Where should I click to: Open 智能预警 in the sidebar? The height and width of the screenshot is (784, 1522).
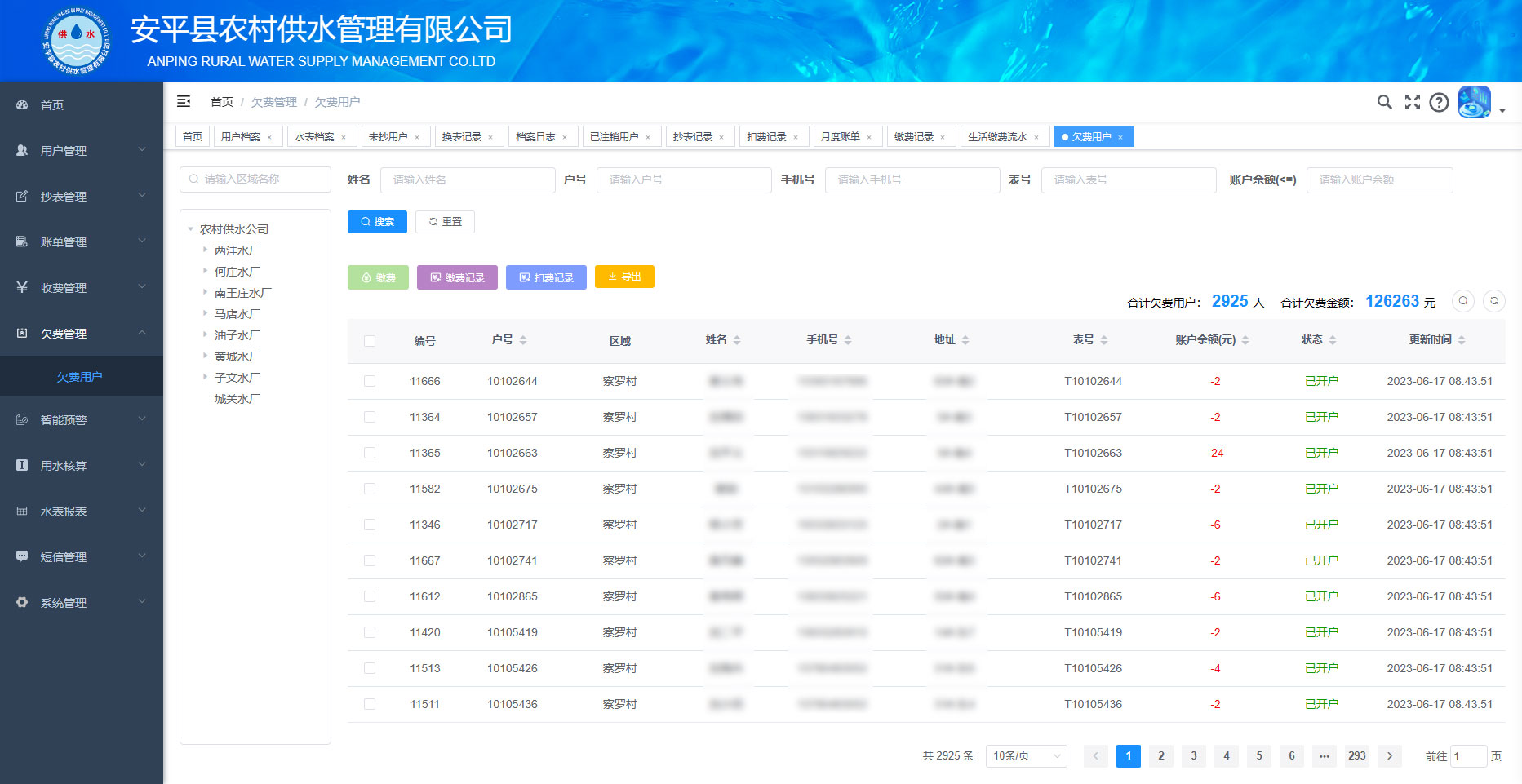82,420
